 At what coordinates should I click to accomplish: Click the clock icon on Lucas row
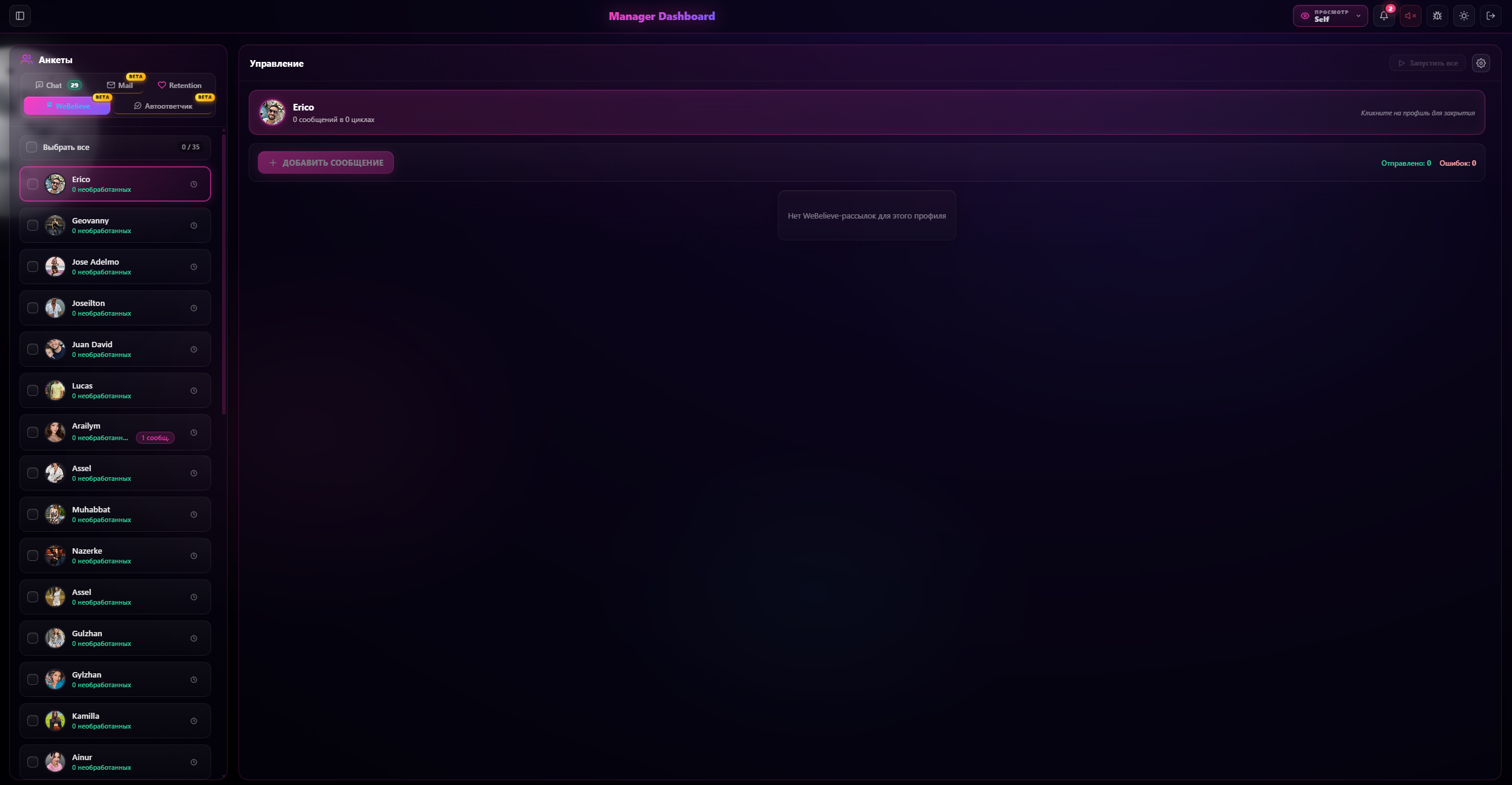(194, 391)
